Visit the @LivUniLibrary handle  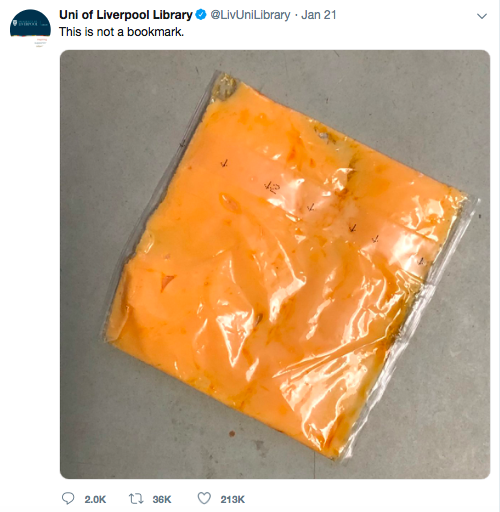250,15
